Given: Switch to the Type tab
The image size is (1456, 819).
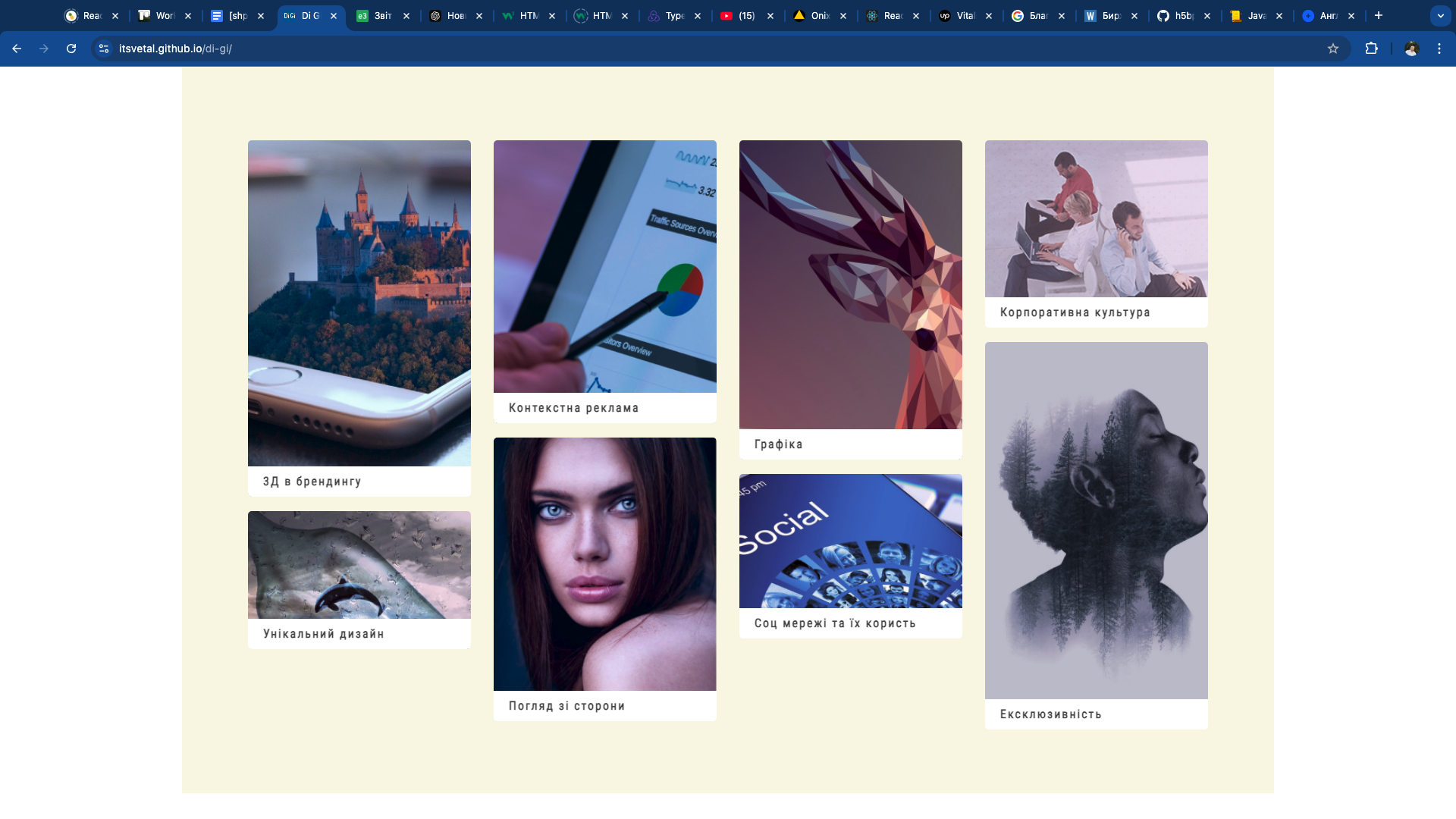Looking at the screenshot, I should (674, 15).
